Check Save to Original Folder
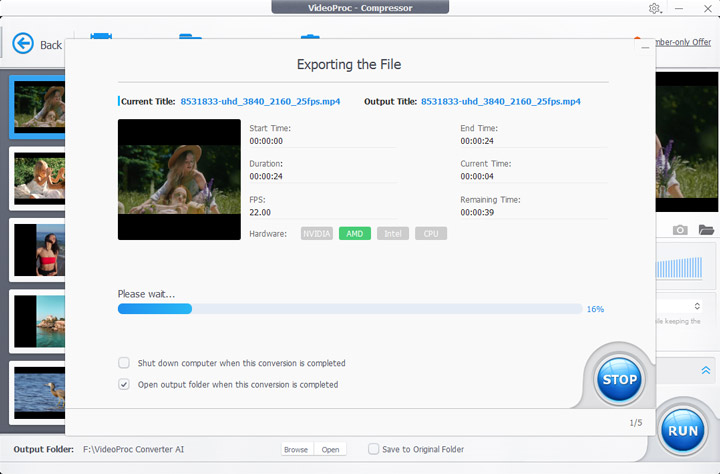The width and height of the screenshot is (720, 474). pos(373,449)
